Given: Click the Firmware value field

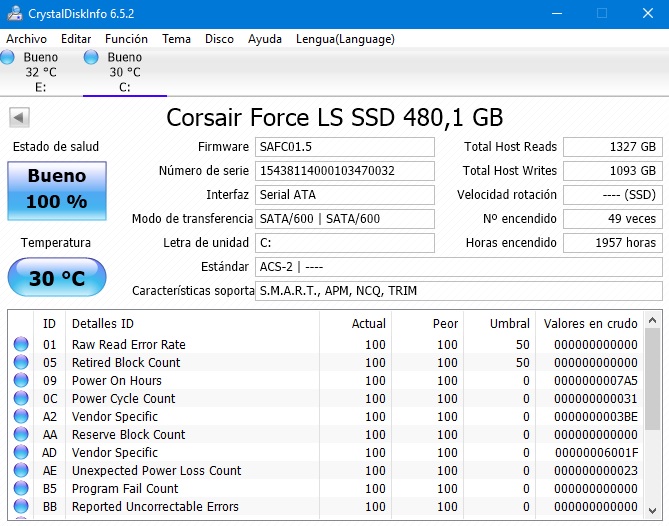Looking at the screenshot, I should point(345,147).
